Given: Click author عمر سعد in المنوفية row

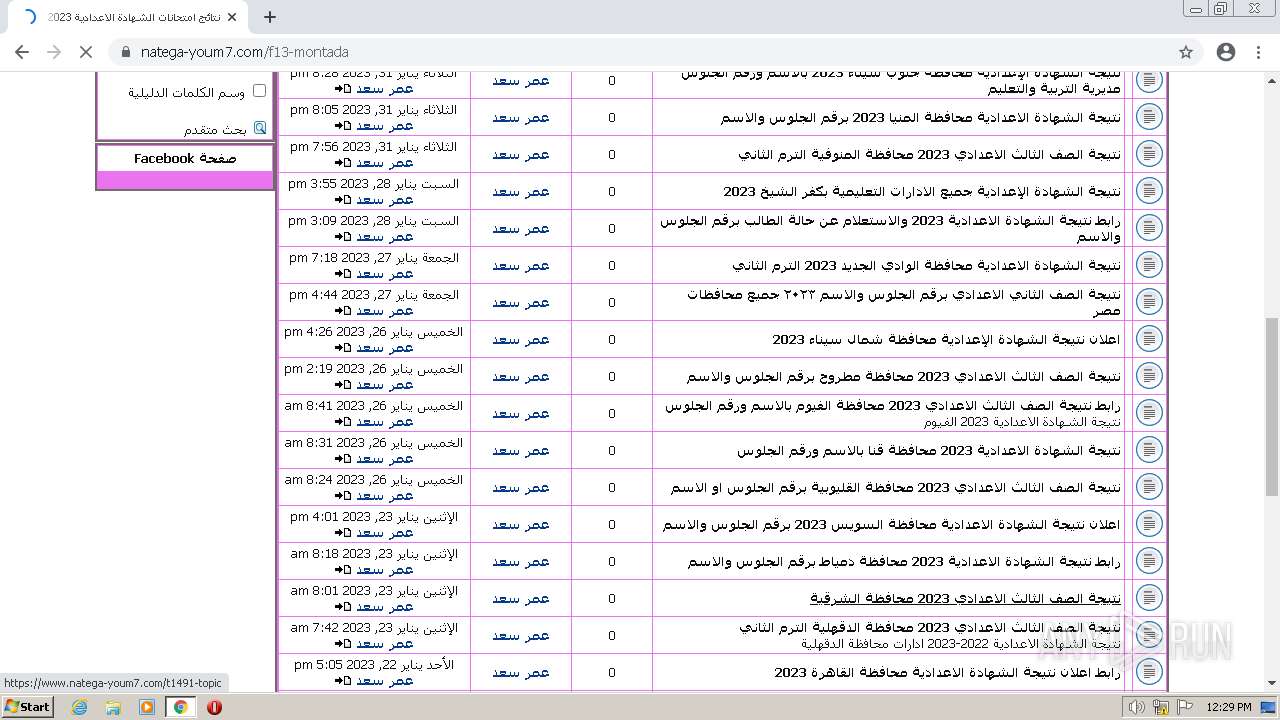Looking at the screenshot, I should [x=521, y=154].
